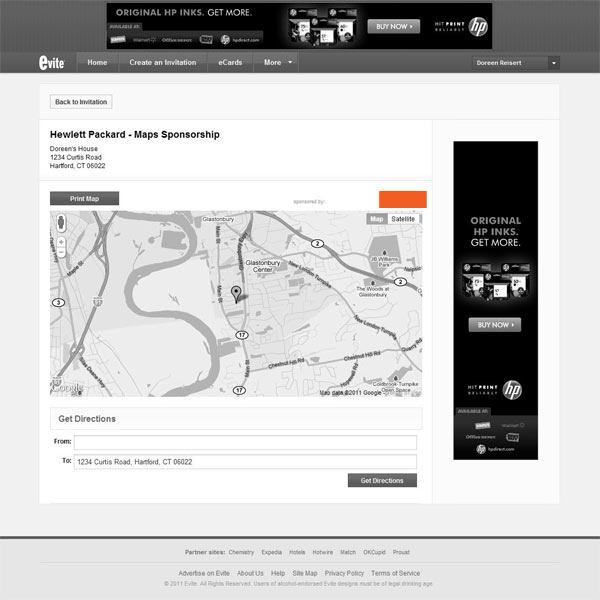600x600 pixels.
Task: Click the '1234 Curtis Road' address line
Action: pos(76,157)
